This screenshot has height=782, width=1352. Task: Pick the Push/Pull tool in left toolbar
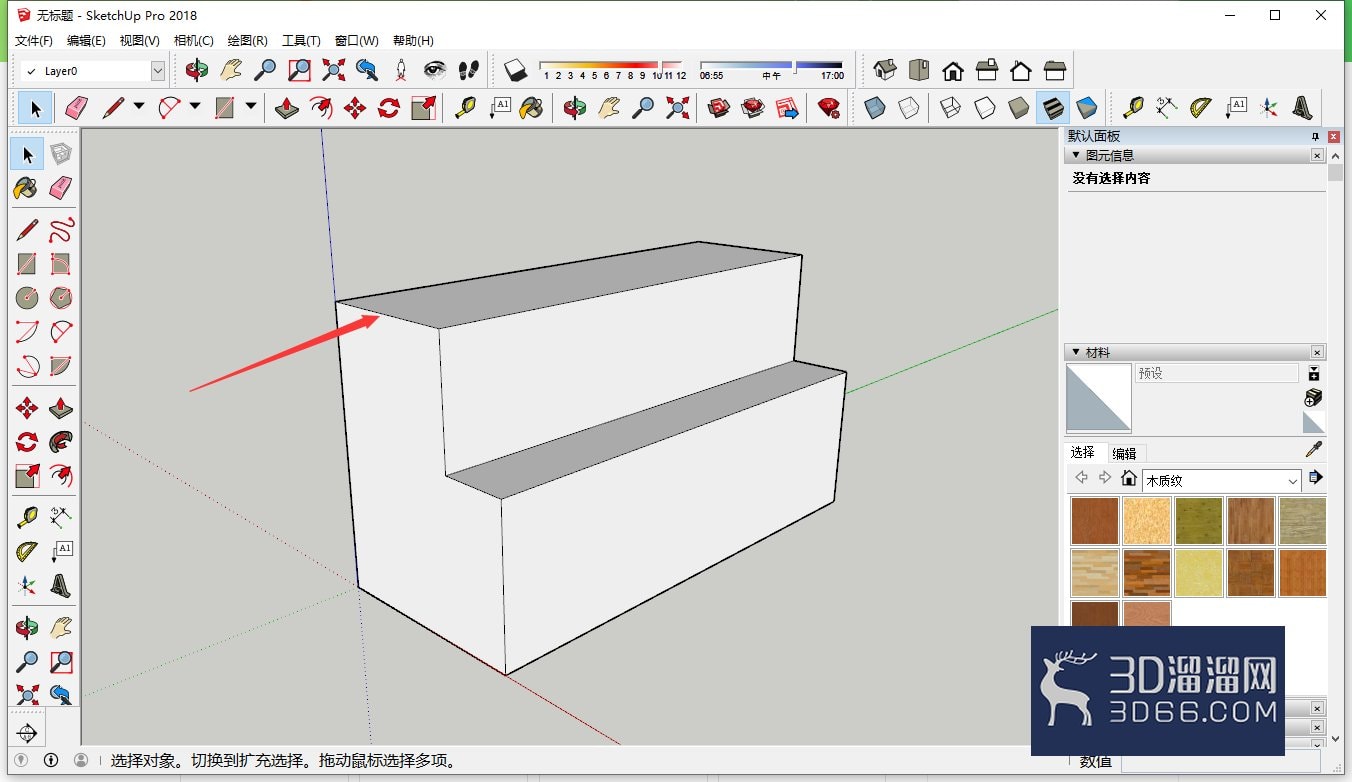click(x=61, y=407)
